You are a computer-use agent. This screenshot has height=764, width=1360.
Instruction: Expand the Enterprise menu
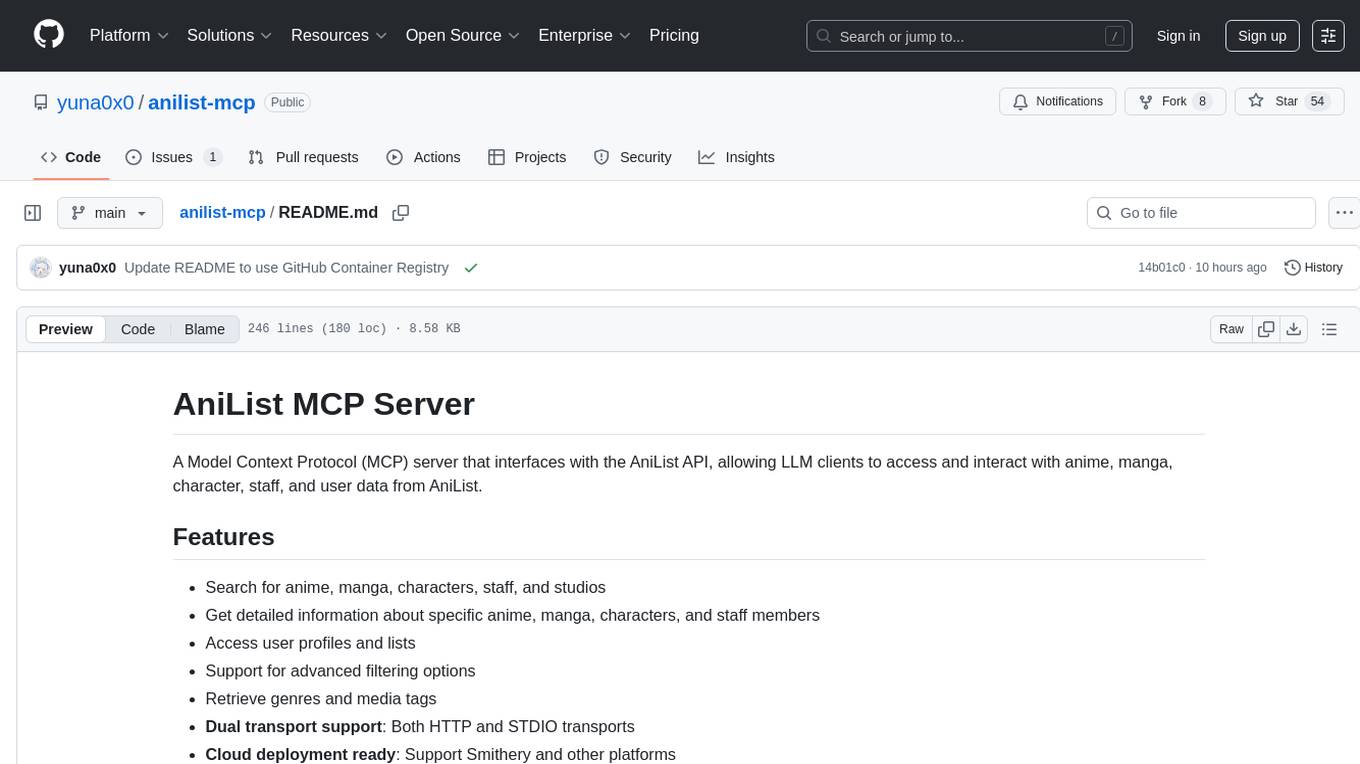coord(584,35)
